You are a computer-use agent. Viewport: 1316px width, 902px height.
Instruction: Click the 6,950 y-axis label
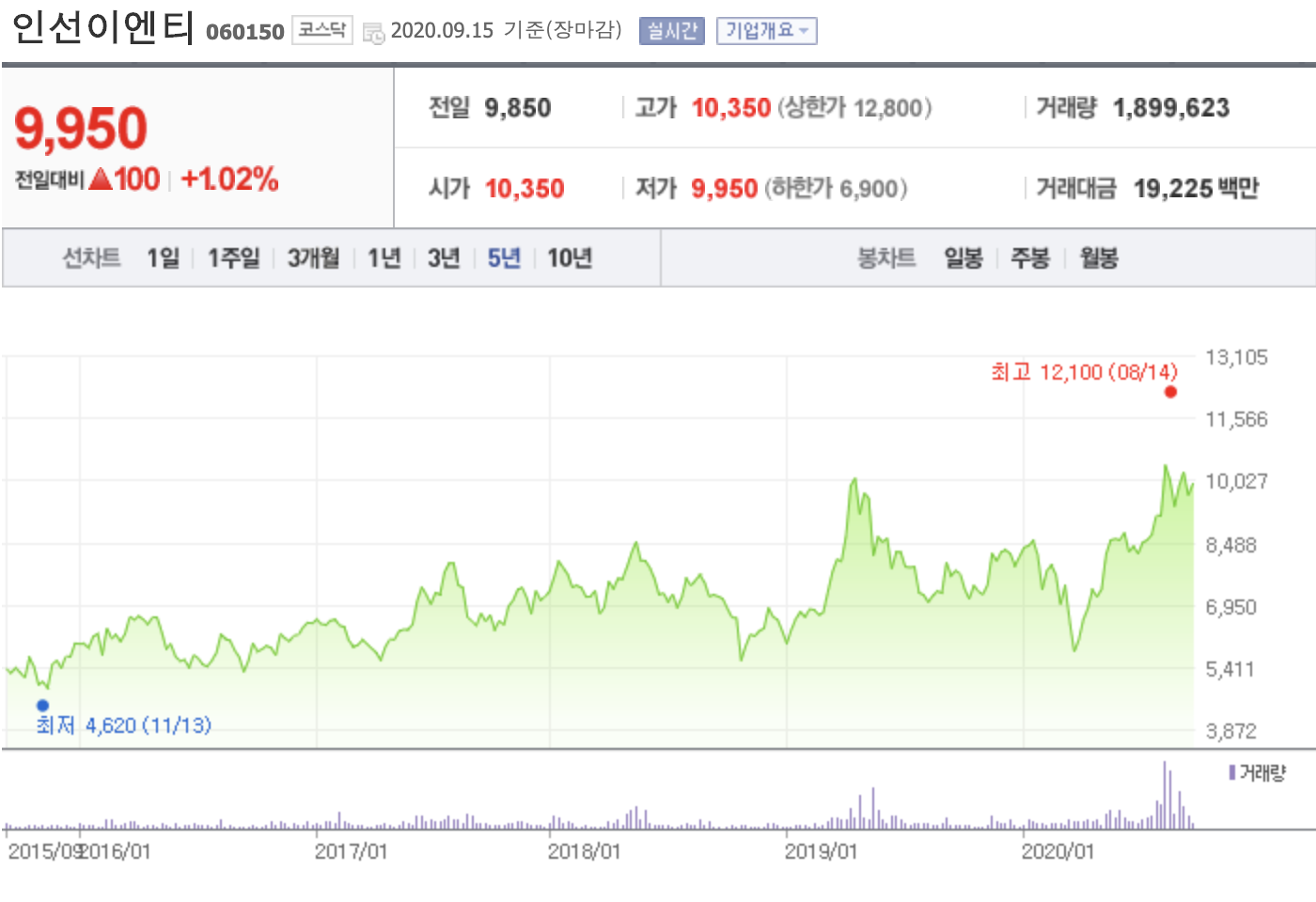[x=1231, y=607]
